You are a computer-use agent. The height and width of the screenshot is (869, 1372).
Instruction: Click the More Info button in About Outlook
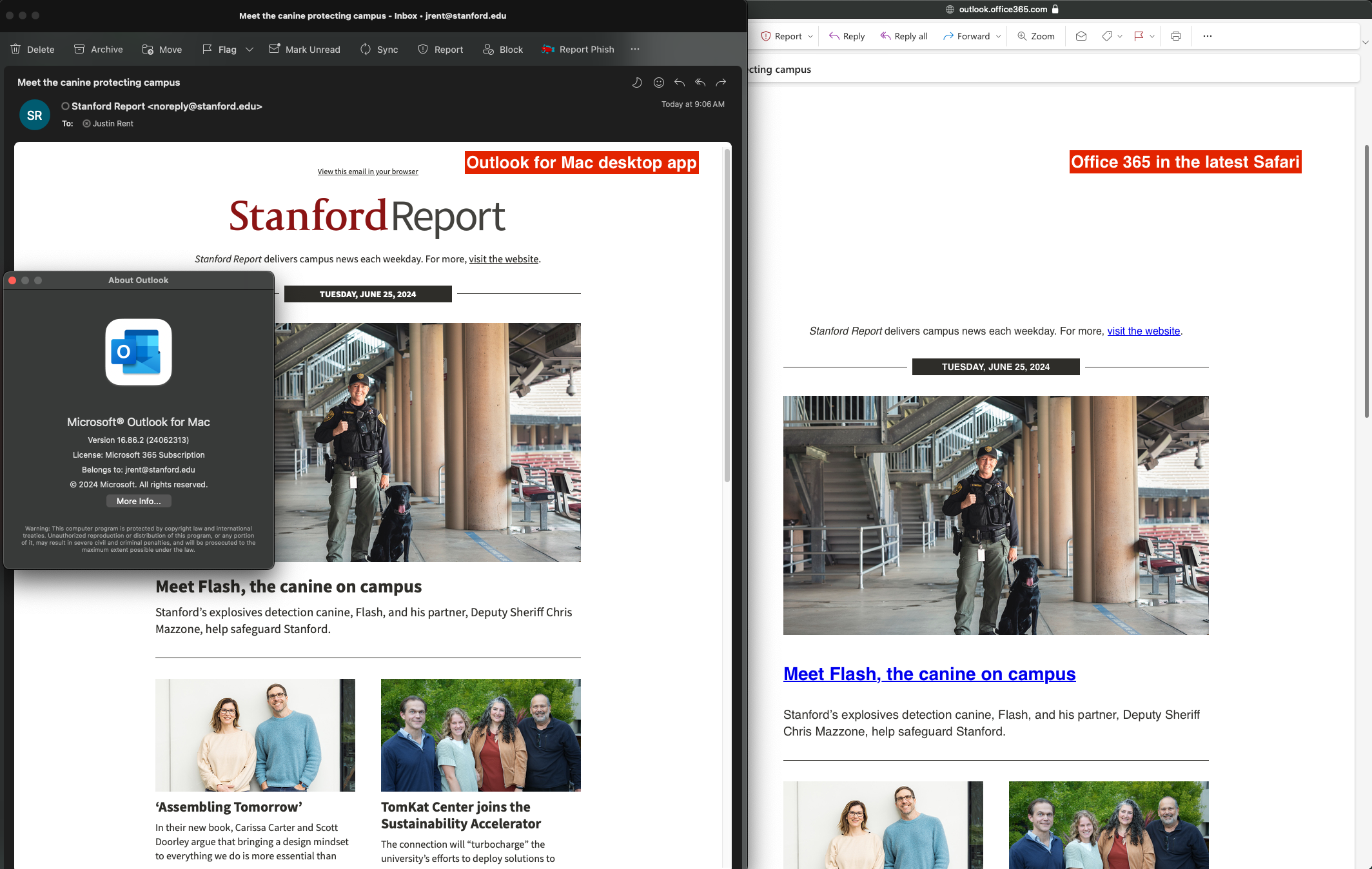pyautogui.click(x=138, y=501)
